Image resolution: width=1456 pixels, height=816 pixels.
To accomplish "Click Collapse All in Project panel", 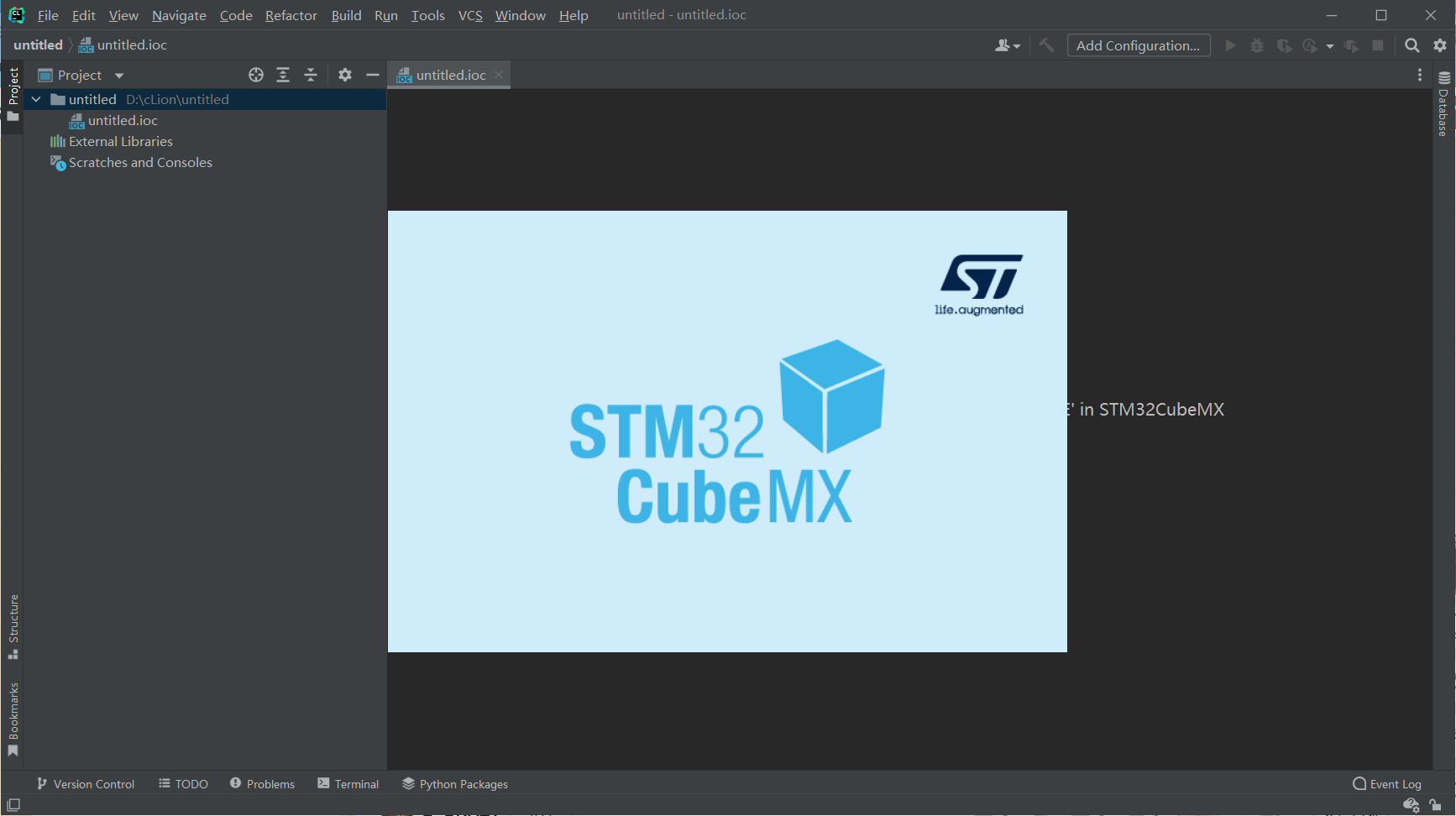I will [311, 75].
